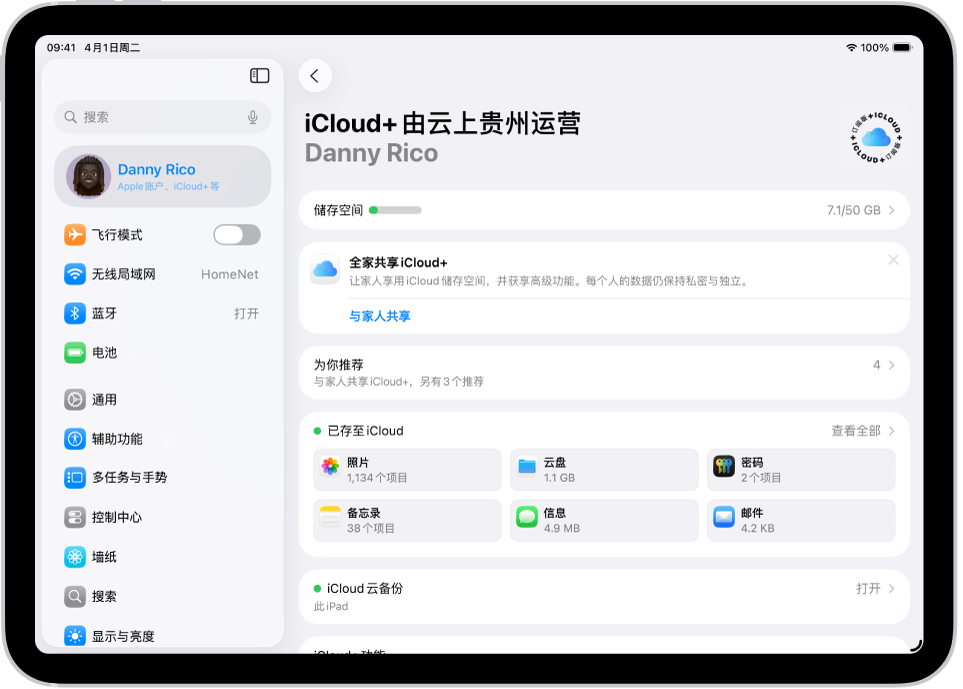963x689 pixels.
Task: Tap the 储存空间 storage usage bar
Action: tap(603, 210)
